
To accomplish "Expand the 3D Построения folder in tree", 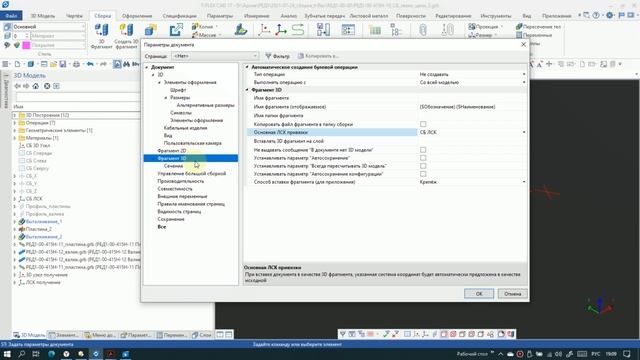I will pos(15,115).
